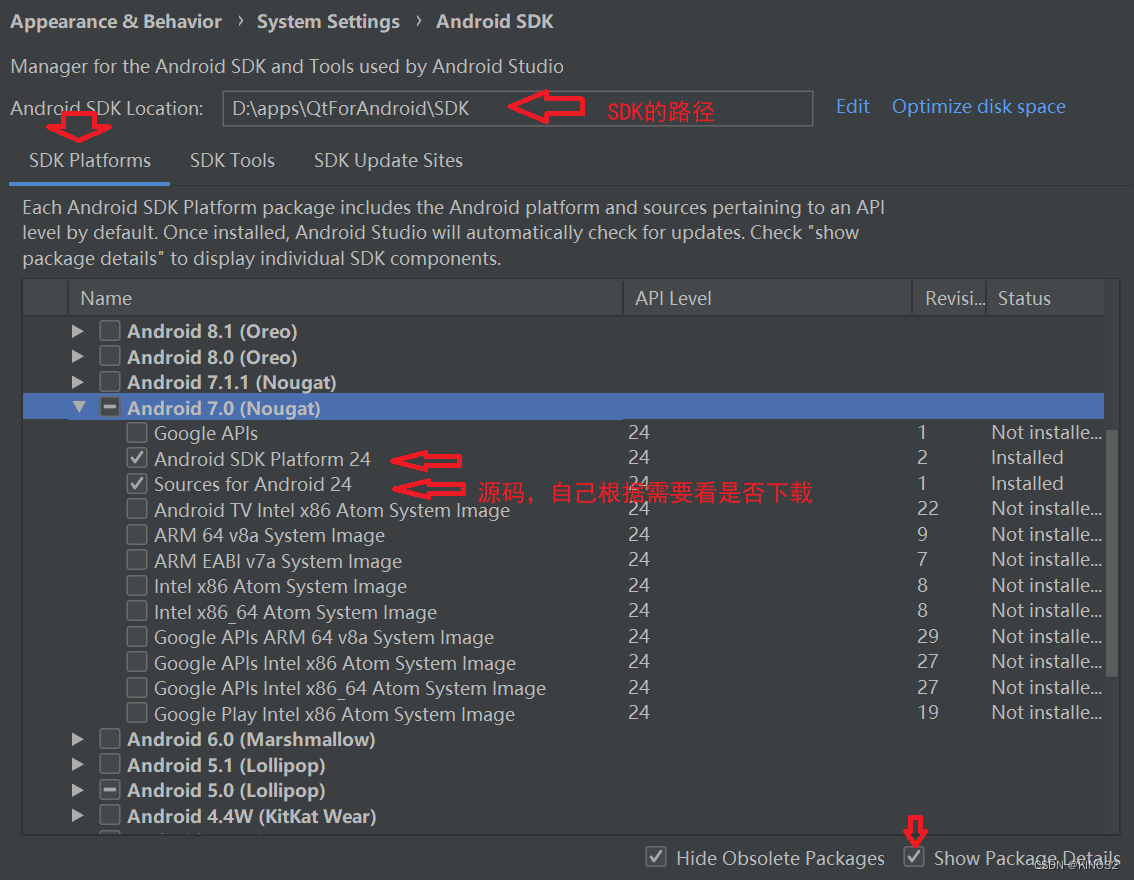Toggle Android 5.0 (Lollipop) partial checkbox

[x=110, y=790]
